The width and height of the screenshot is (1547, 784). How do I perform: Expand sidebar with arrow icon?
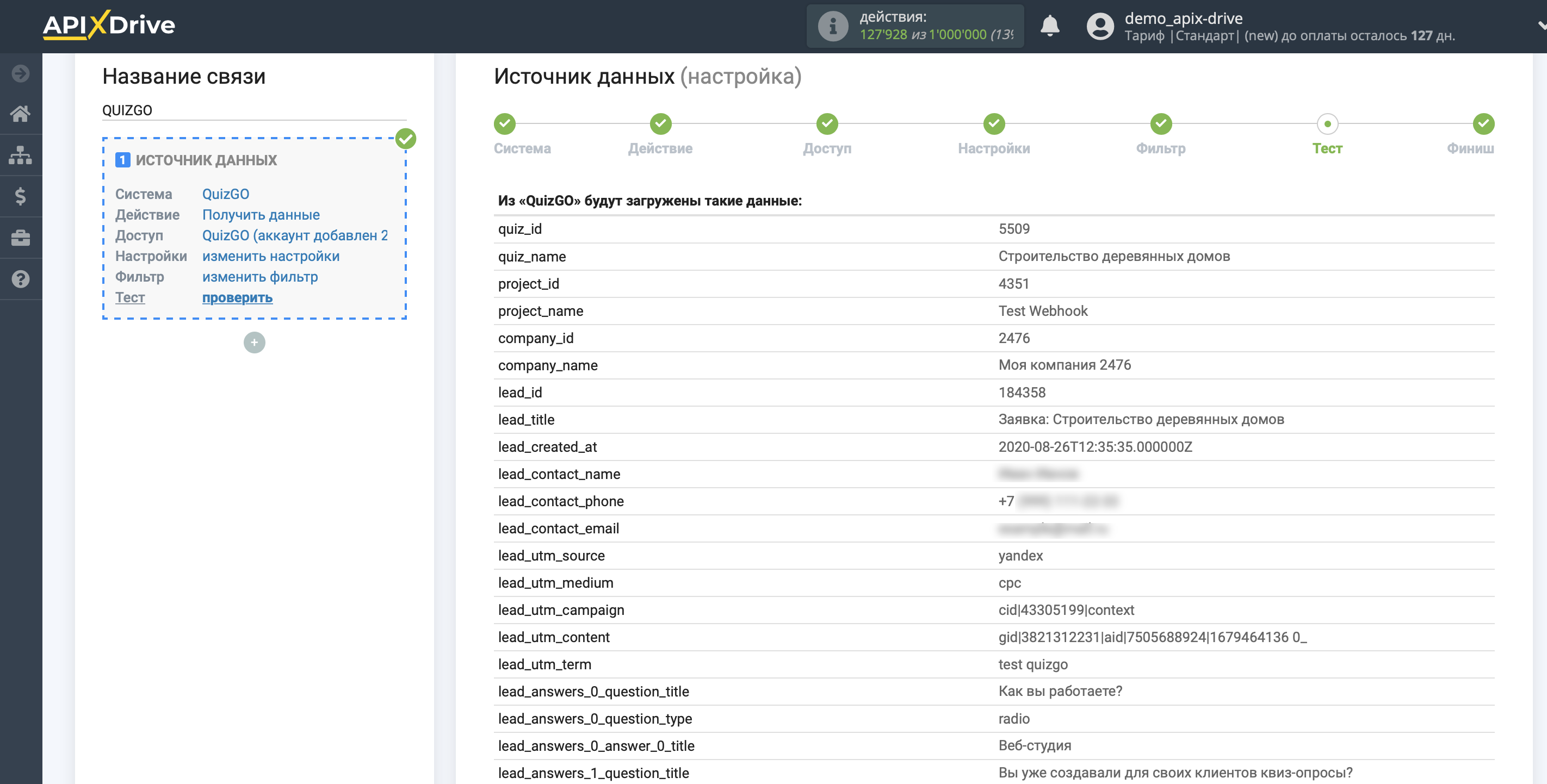(21, 73)
